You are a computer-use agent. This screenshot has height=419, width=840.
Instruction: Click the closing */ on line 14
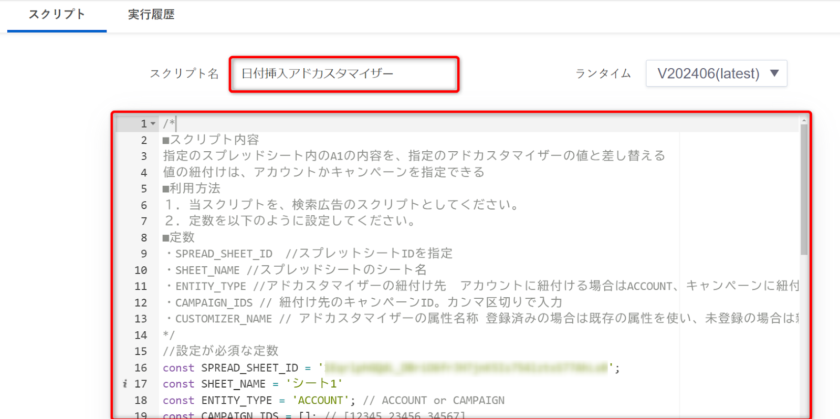(x=168, y=334)
